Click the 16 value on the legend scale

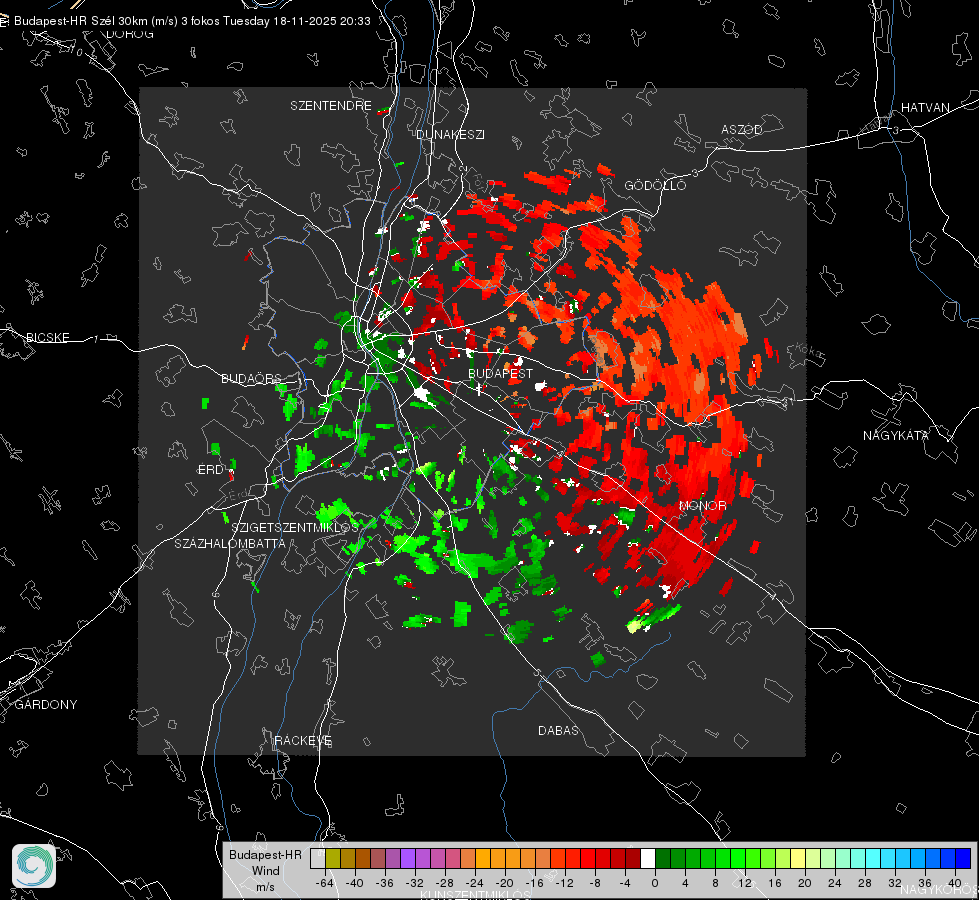[775, 883]
